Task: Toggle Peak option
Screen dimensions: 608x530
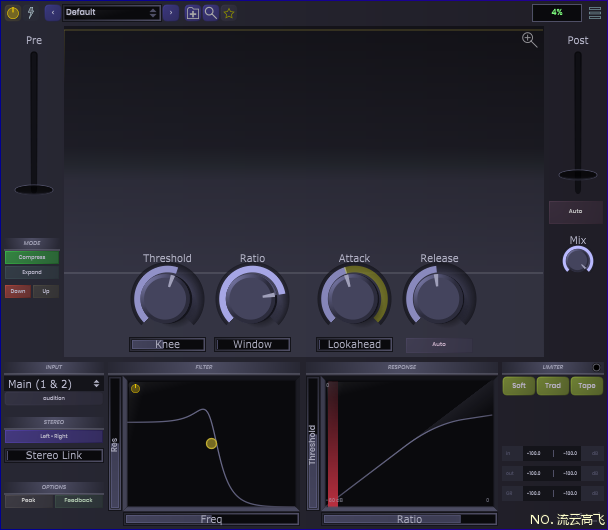Action: click(x=29, y=501)
